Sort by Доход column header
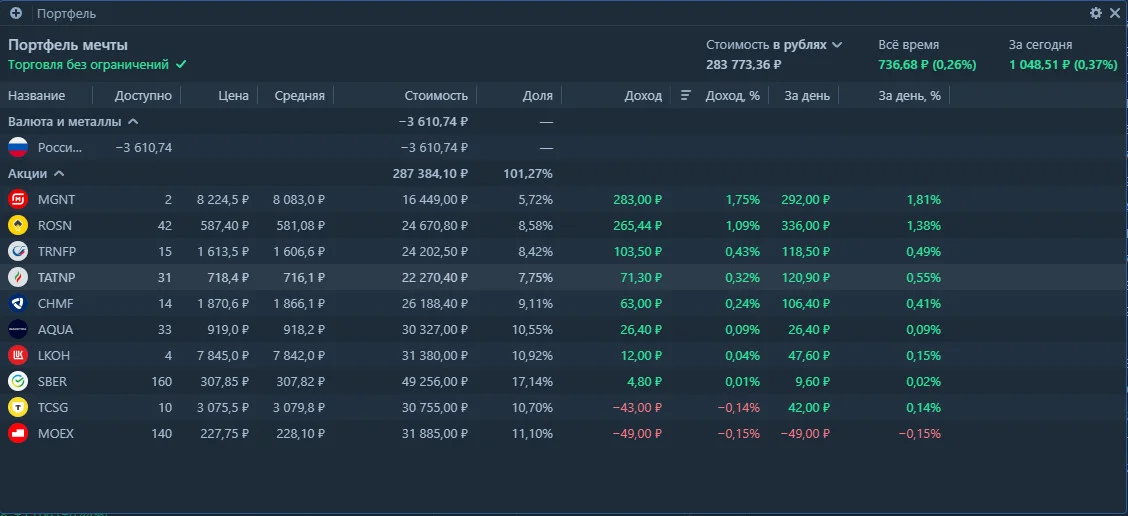 coord(643,96)
